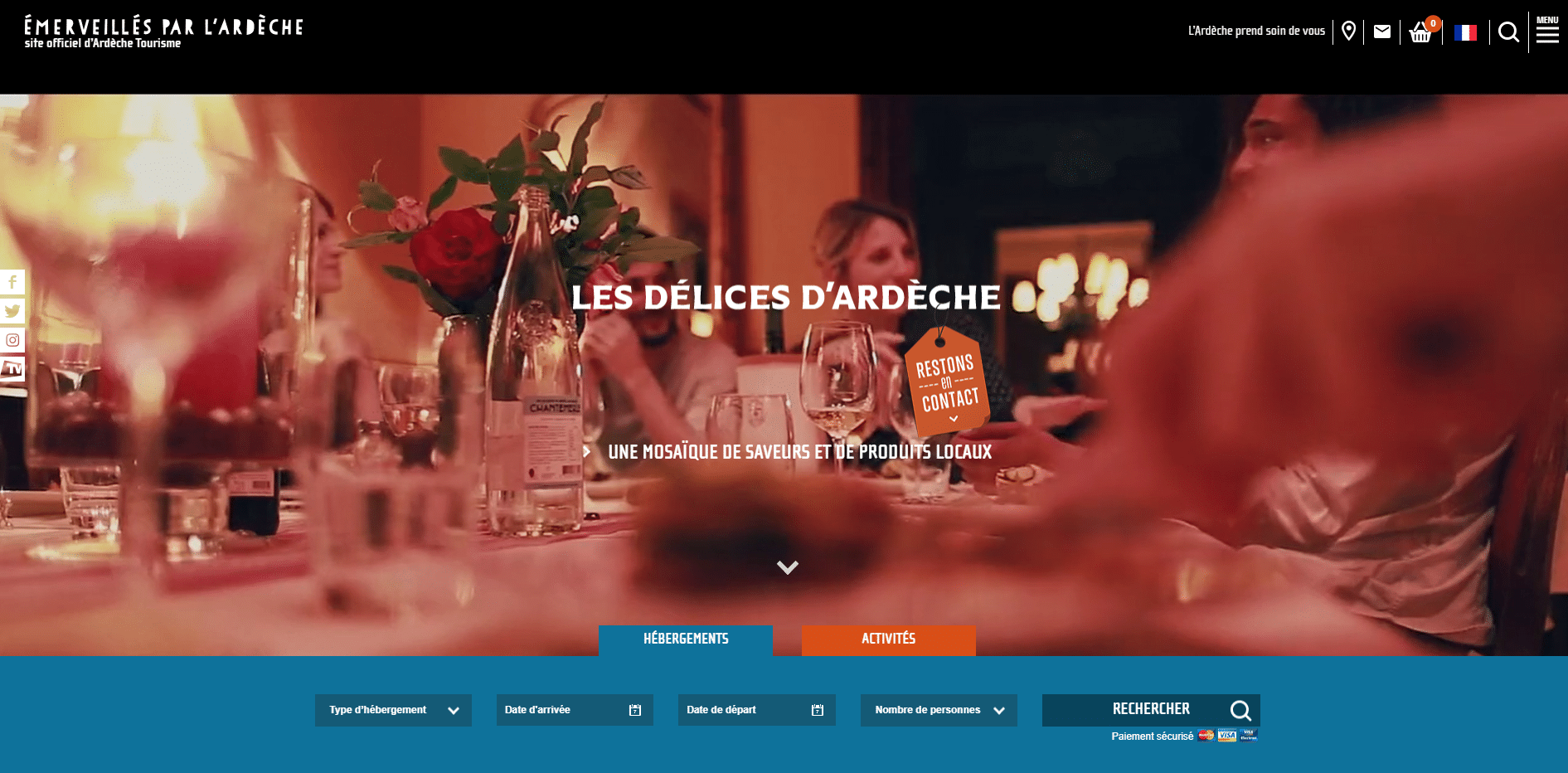Click the French flag language selector
1568x773 pixels.
1465,32
